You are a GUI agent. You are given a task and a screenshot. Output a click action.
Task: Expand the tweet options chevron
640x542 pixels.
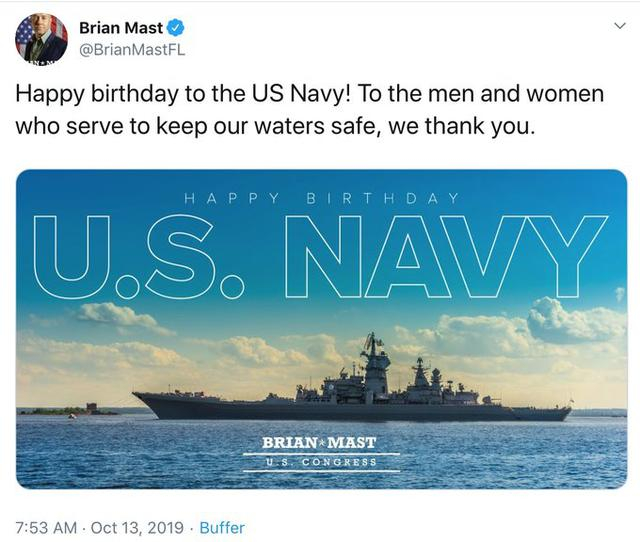(x=618, y=27)
